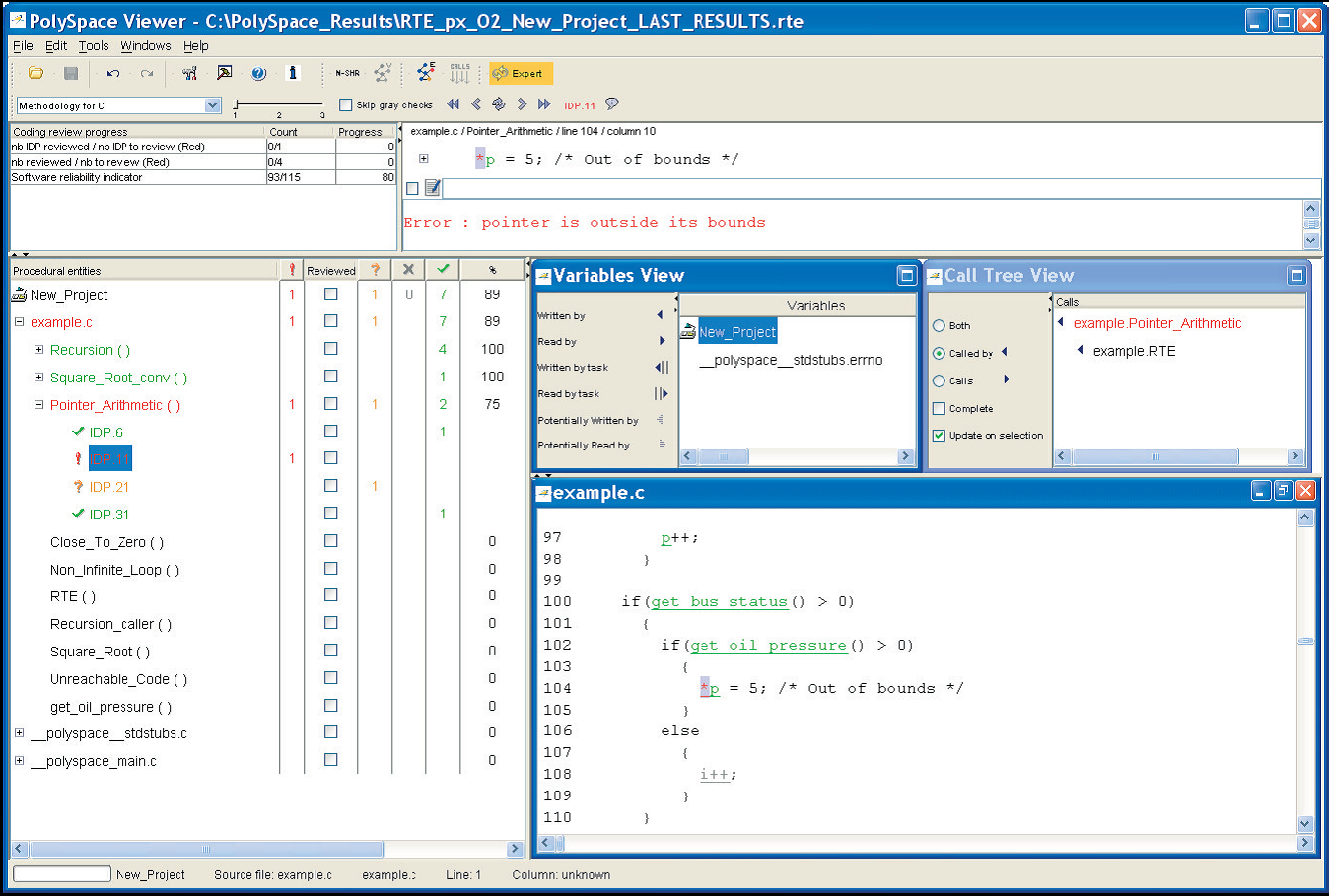Open the Windows menu
Screen dimensions: 1329x896
(146, 46)
